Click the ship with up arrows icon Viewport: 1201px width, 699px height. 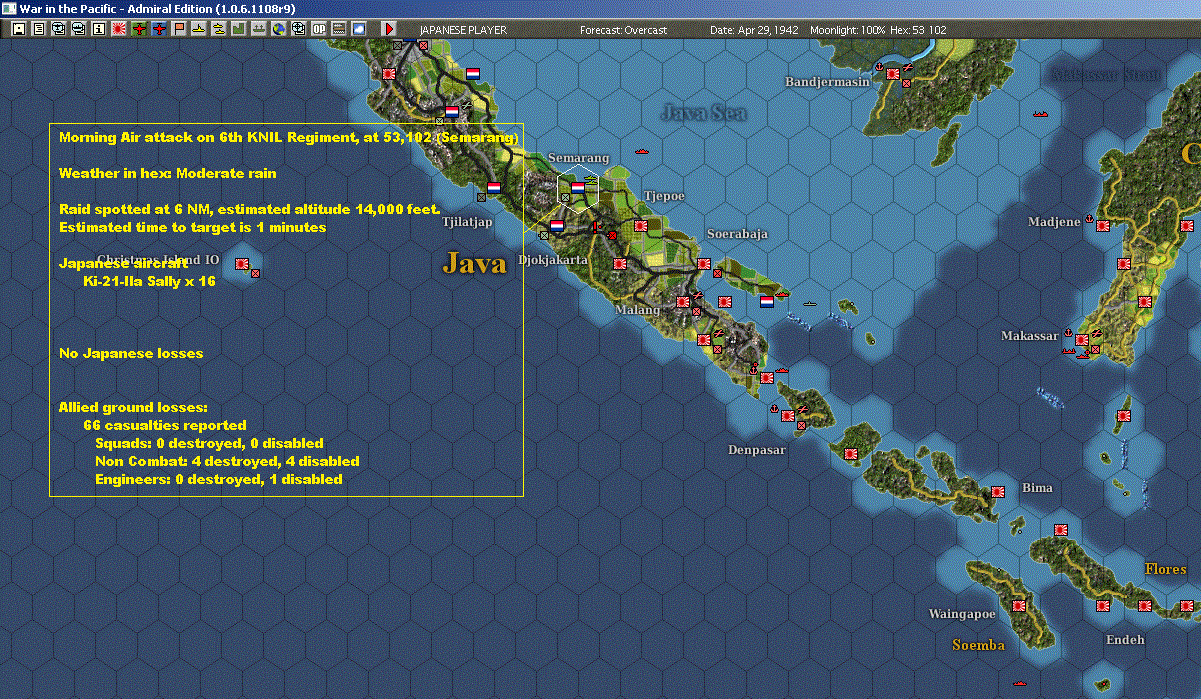tap(259, 29)
